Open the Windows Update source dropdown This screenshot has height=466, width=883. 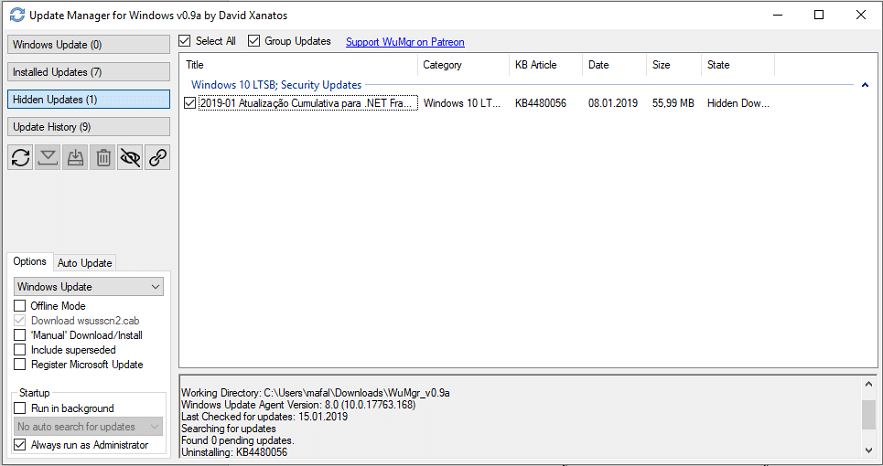click(88, 286)
